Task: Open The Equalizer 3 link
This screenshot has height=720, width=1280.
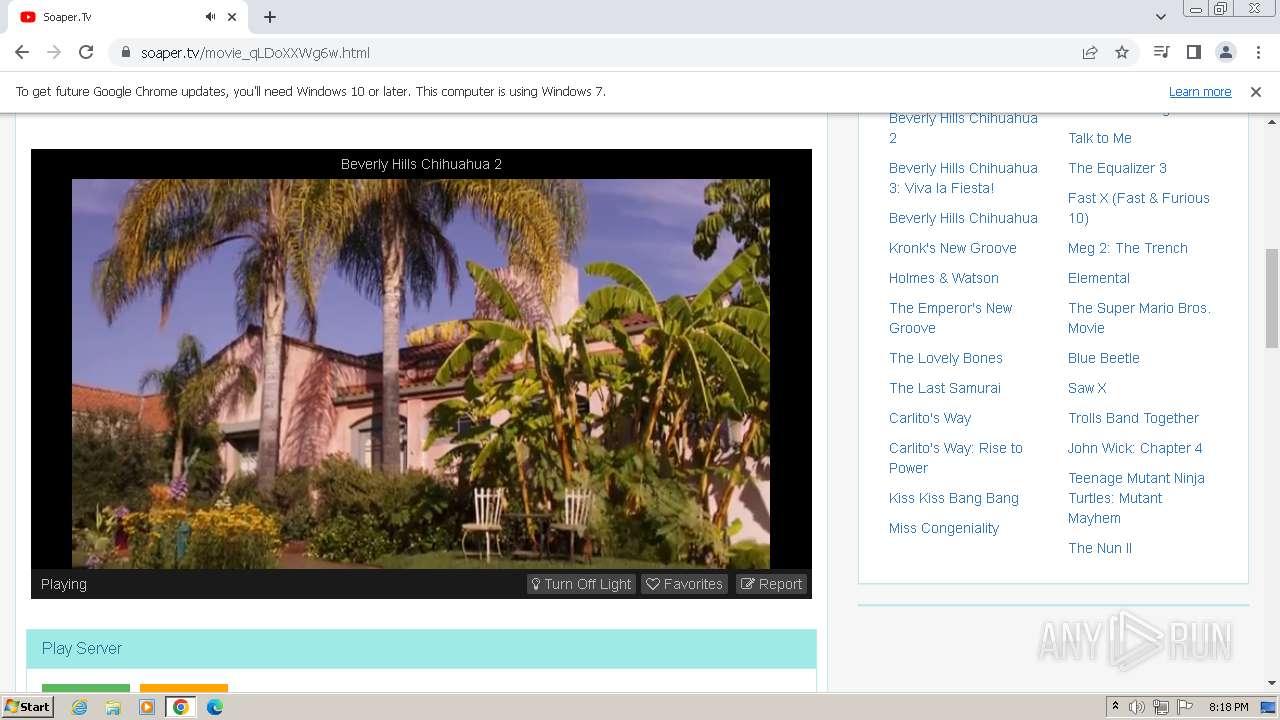Action: point(1117,168)
